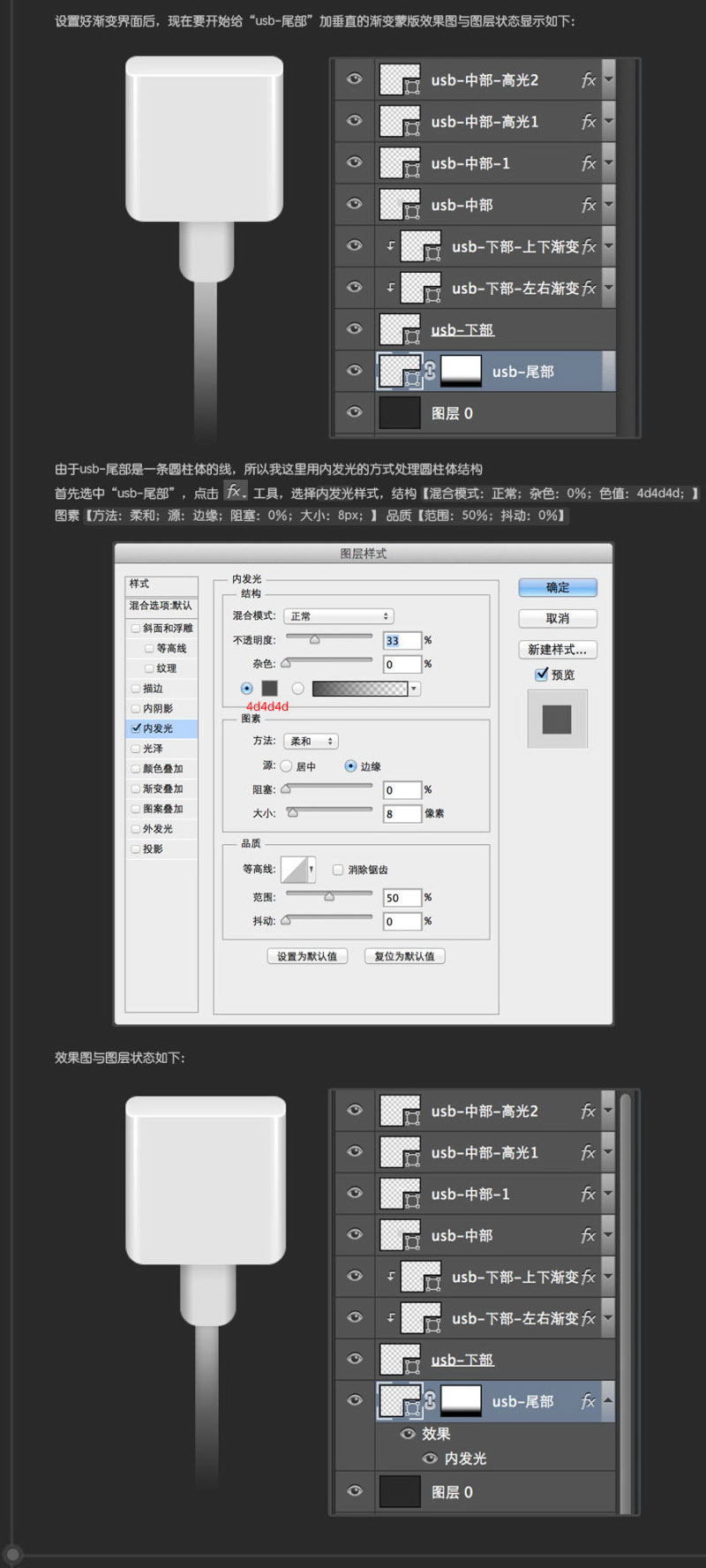Click clipping arrow of usb-下部-左右渐变 in upper panel

point(390,288)
